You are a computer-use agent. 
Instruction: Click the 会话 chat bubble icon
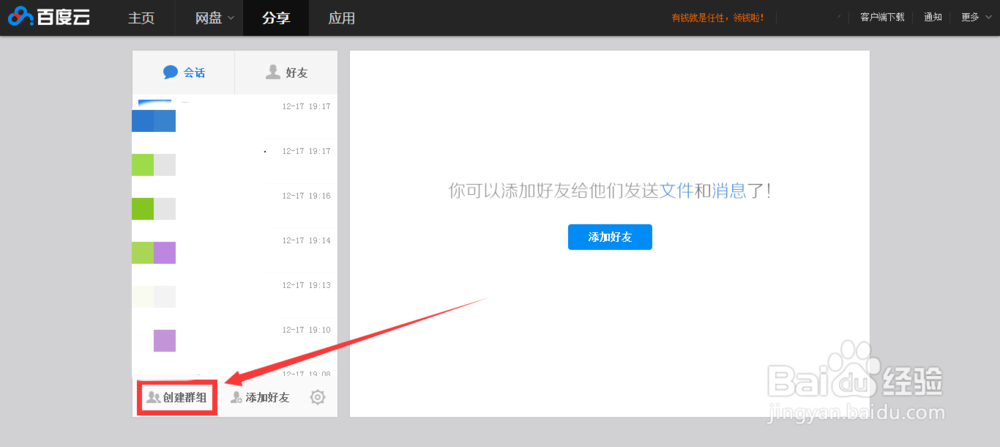pos(170,72)
